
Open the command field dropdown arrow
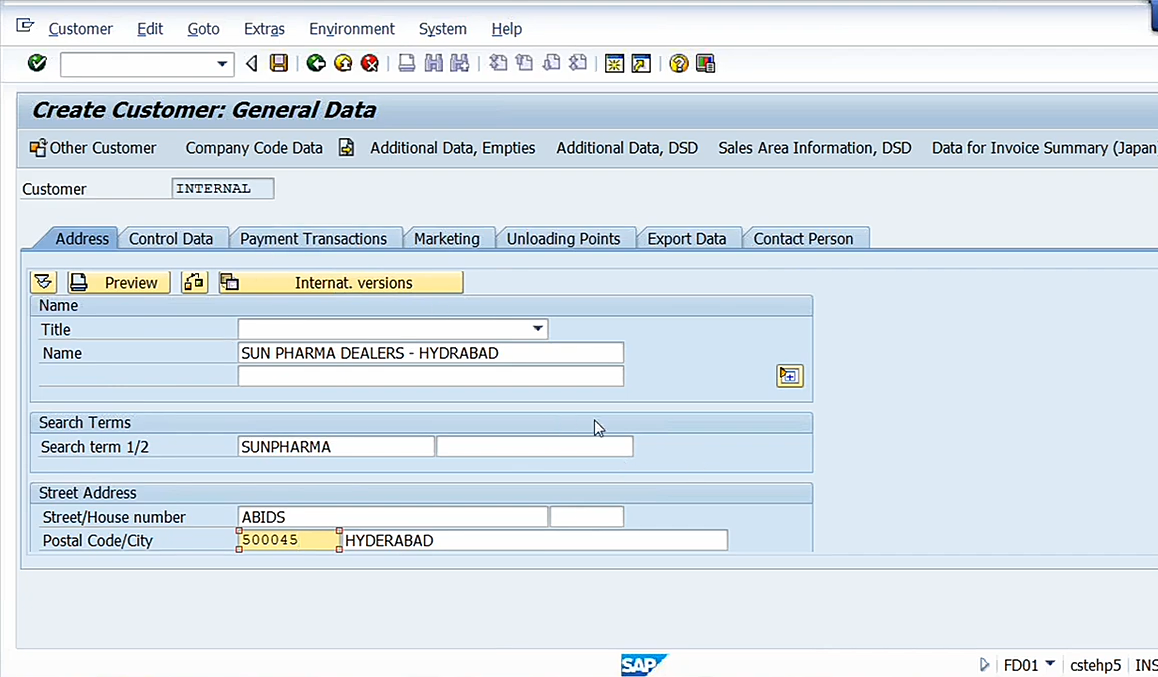222,64
